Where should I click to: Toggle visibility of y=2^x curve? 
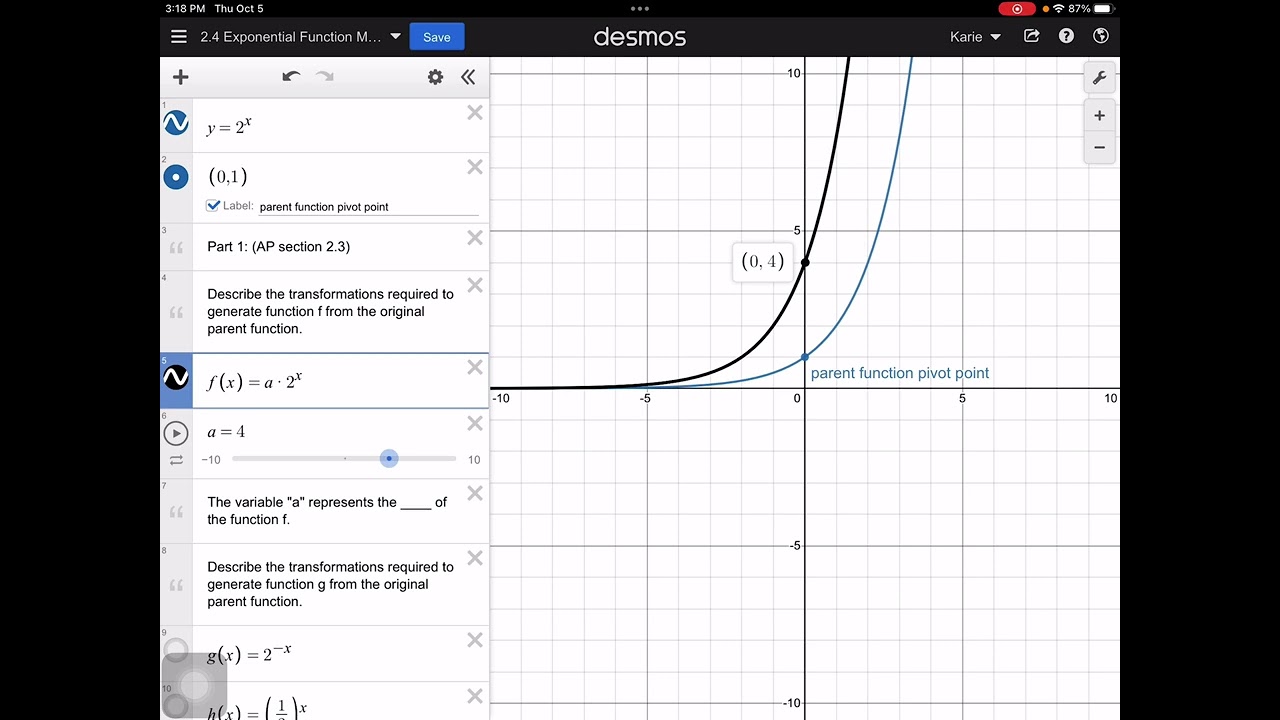176,123
